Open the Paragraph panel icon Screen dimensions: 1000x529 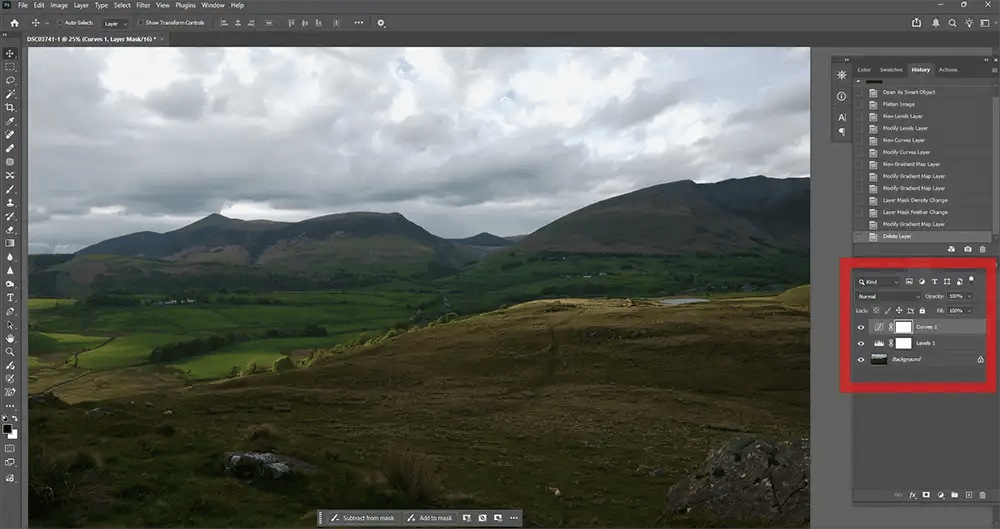point(842,131)
